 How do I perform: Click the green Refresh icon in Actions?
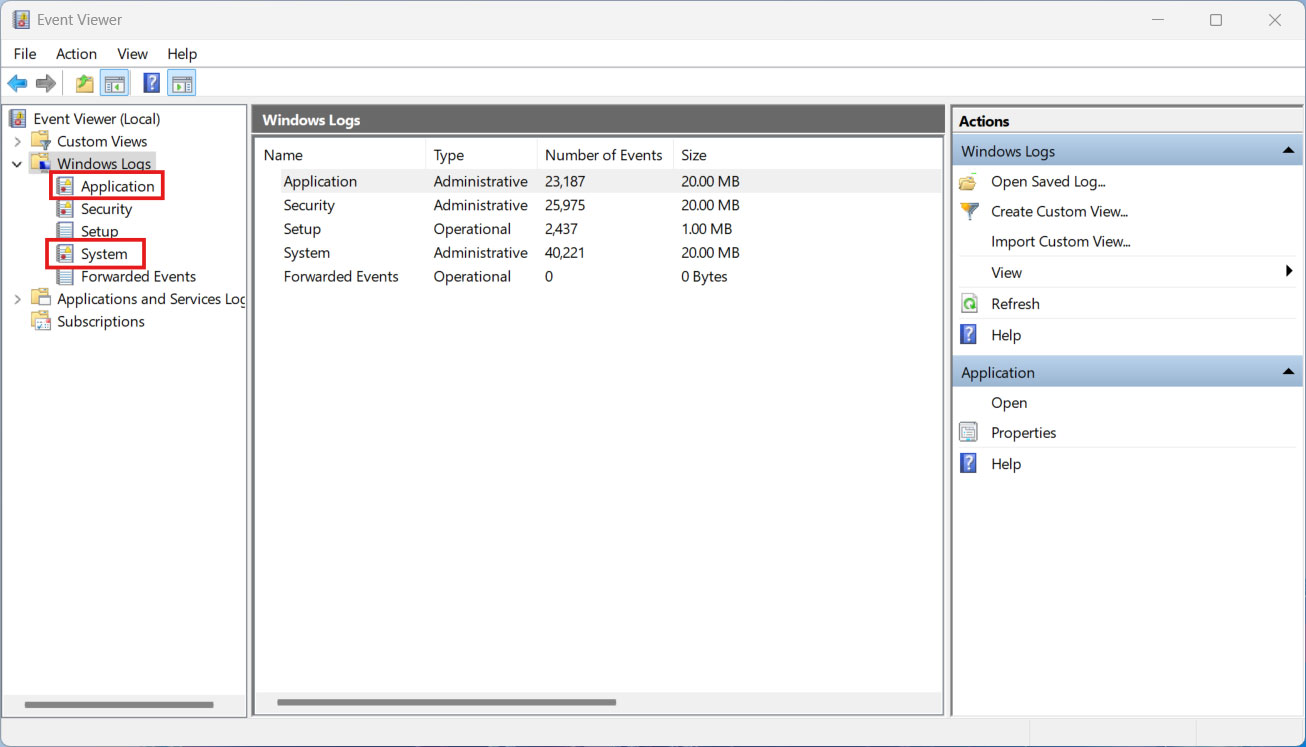[x=968, y=304]
